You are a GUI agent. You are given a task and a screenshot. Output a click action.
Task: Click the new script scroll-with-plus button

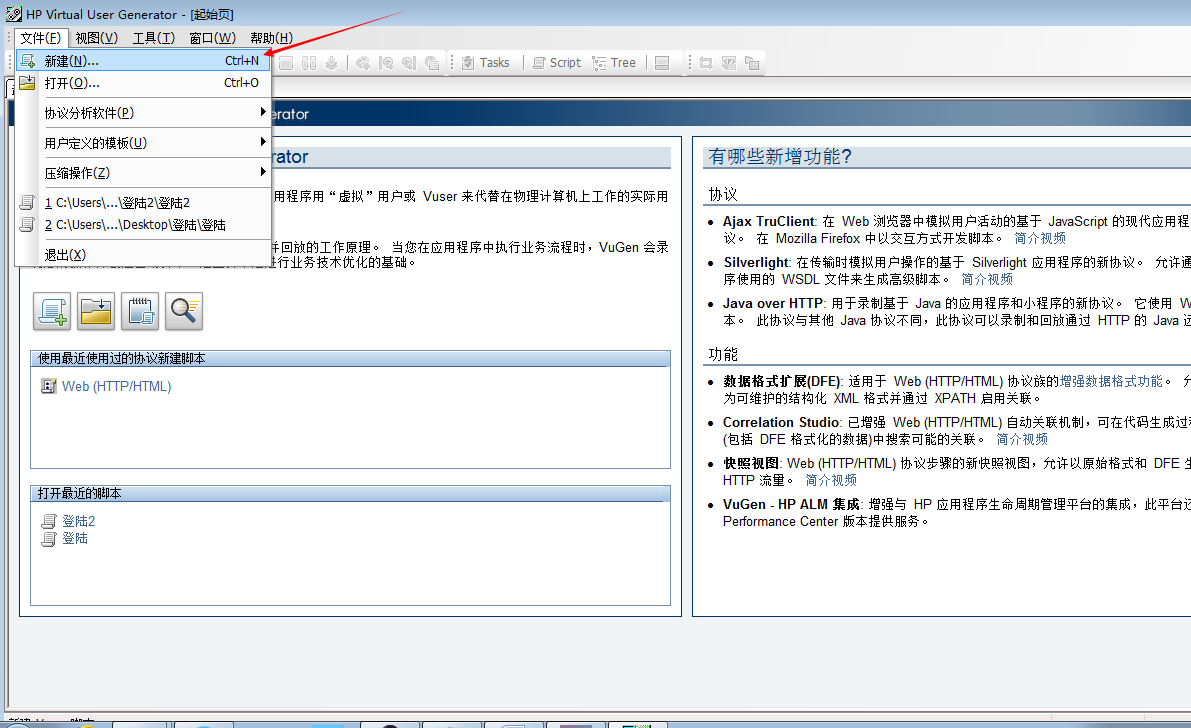52,311
